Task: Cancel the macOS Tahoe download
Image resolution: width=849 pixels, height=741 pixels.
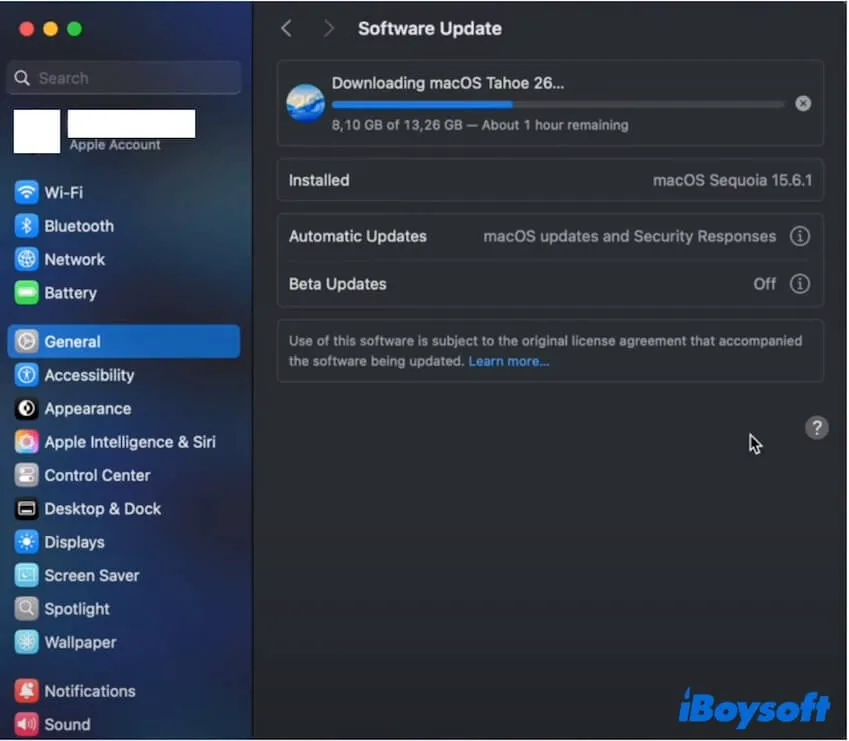Action: click(803, 104)
